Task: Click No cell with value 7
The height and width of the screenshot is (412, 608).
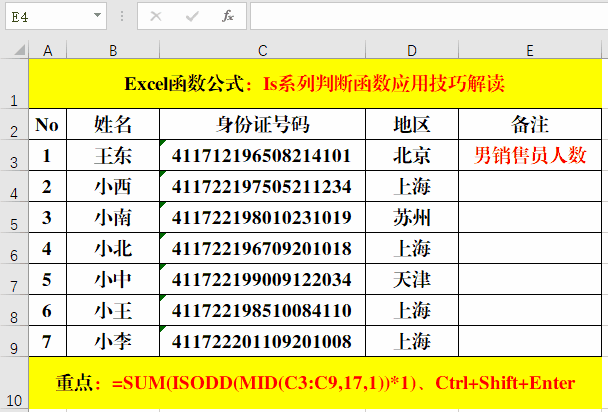Action: (48, 341)
